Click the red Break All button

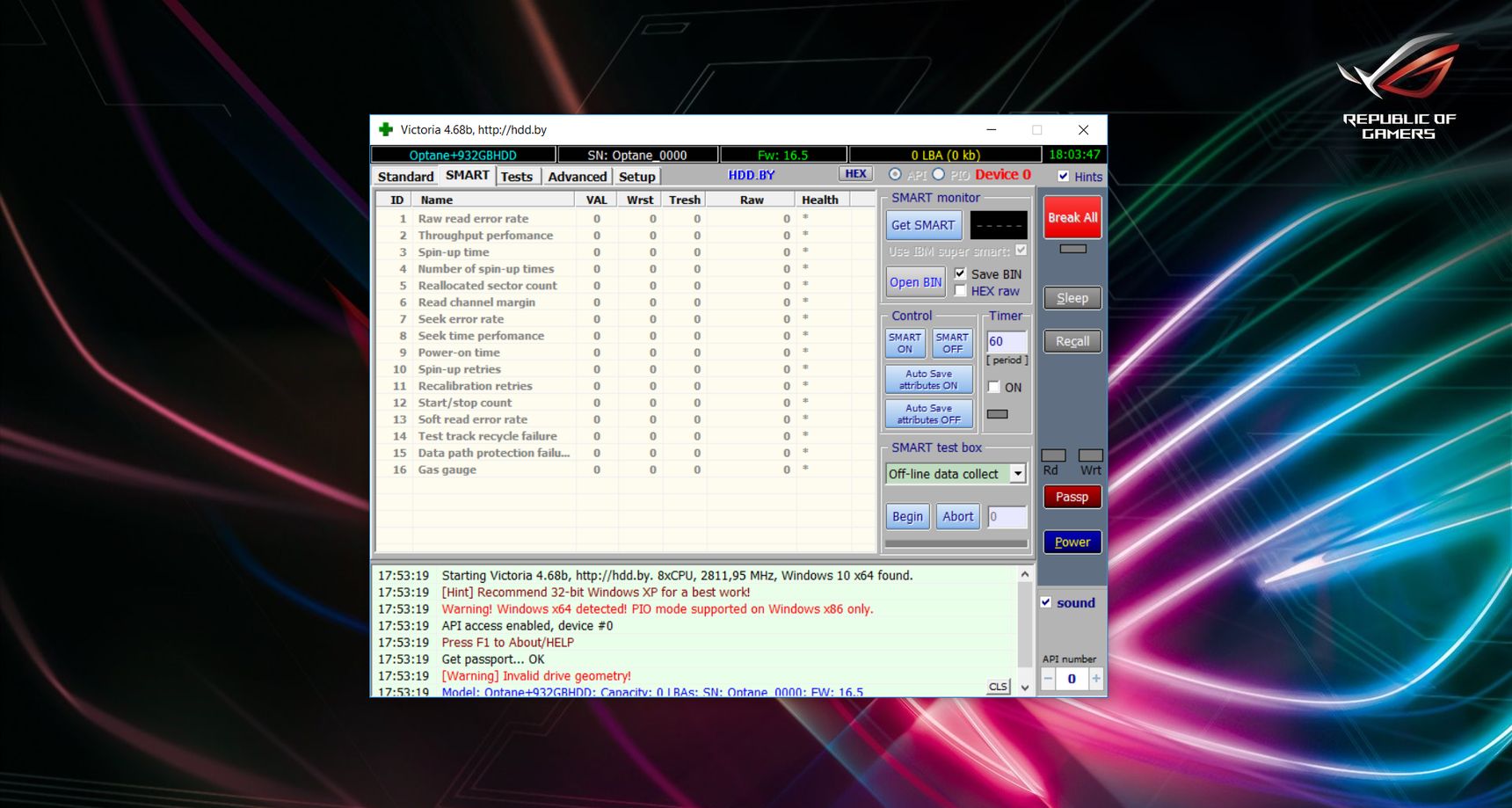(x=1072, y=217)
